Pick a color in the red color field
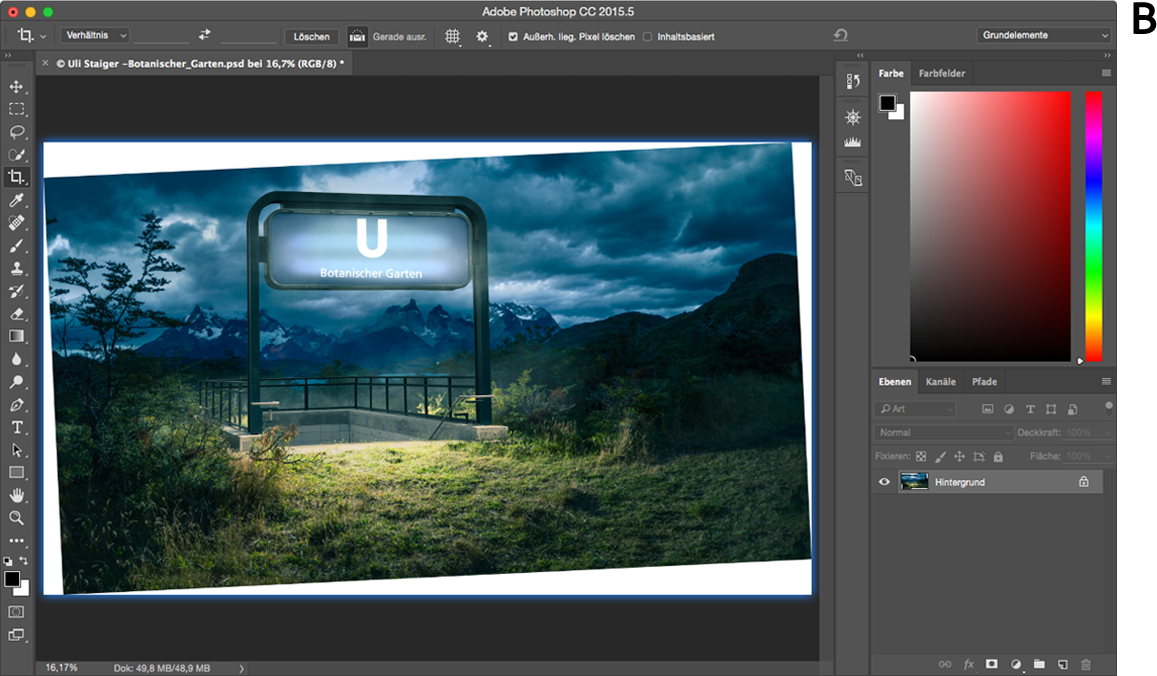 (x=990, y=227)
